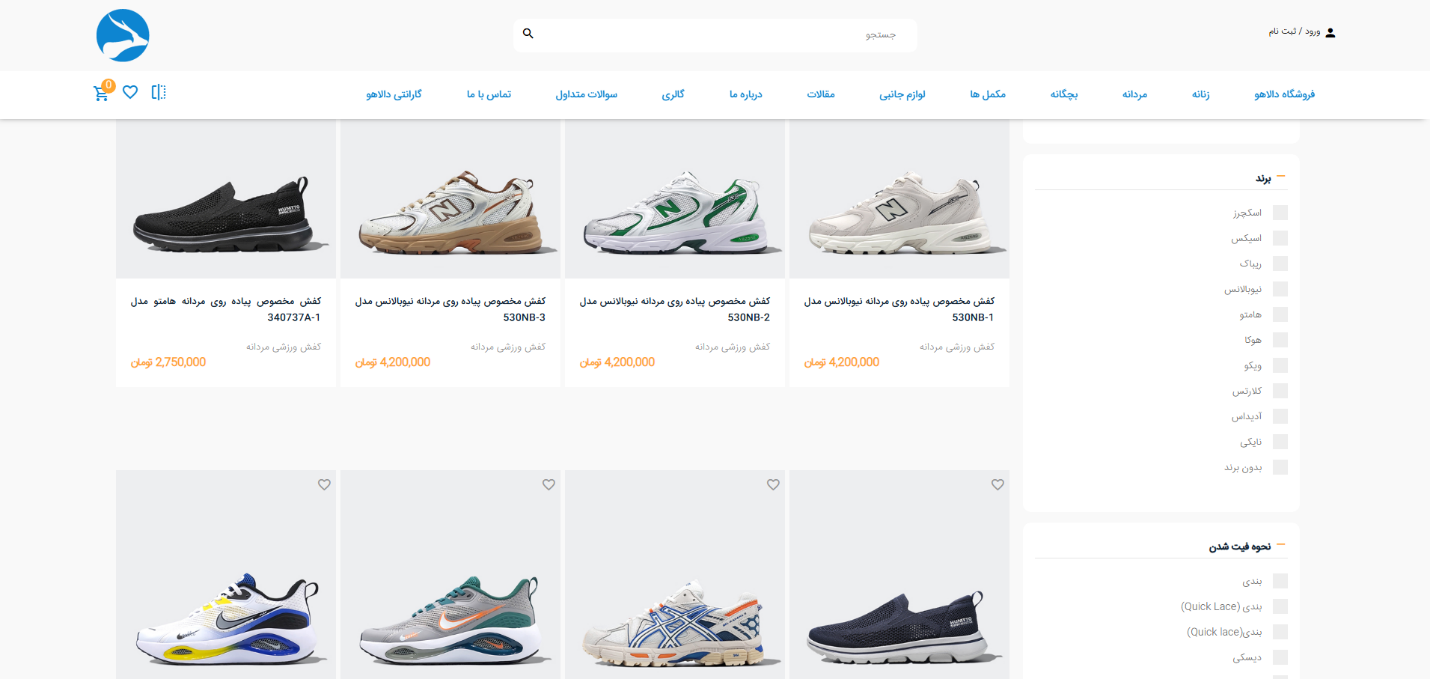Check the آدیداس brand checkbox

click(1280, 416)
